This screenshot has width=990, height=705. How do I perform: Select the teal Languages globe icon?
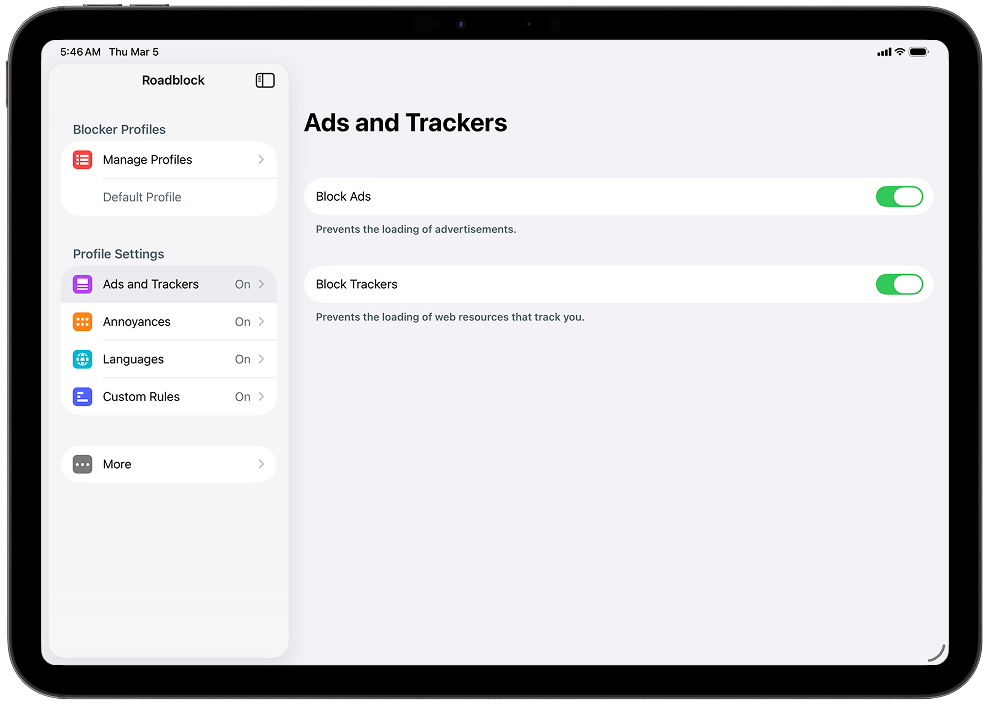click(x=81, y=359)
